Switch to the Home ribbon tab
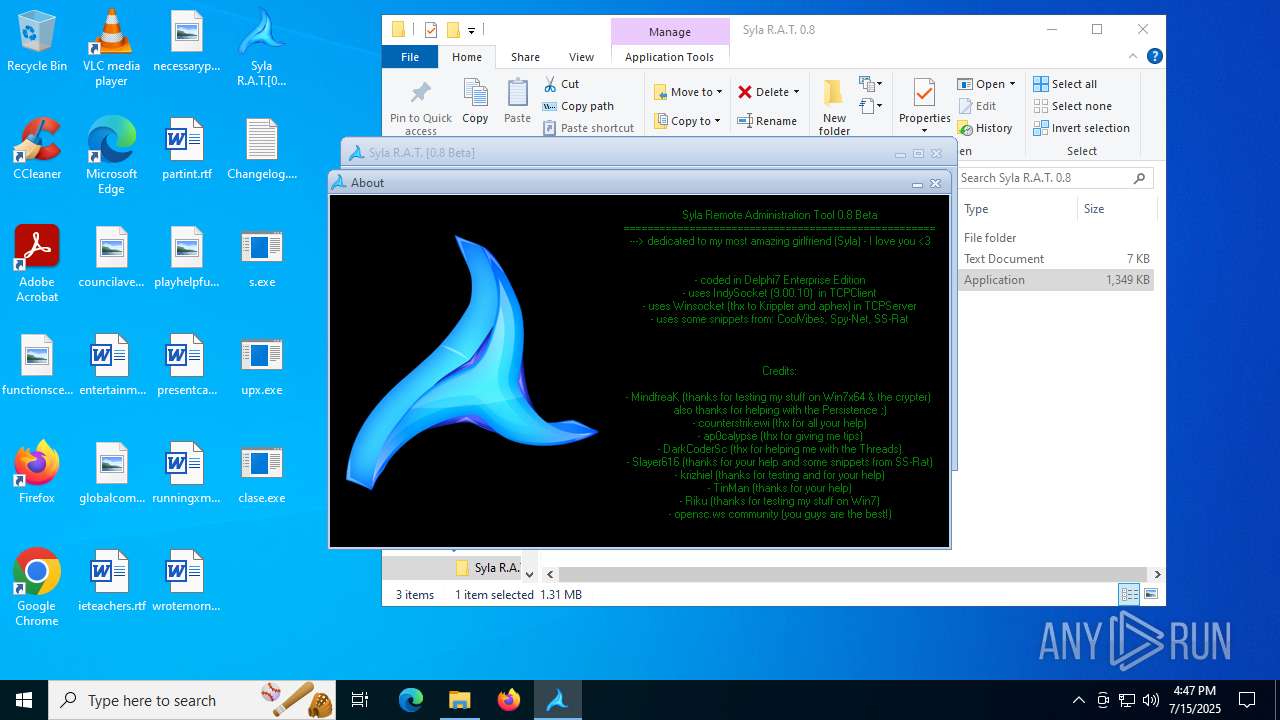This screenshot has width=1280, height=720. tap(466, 57)
